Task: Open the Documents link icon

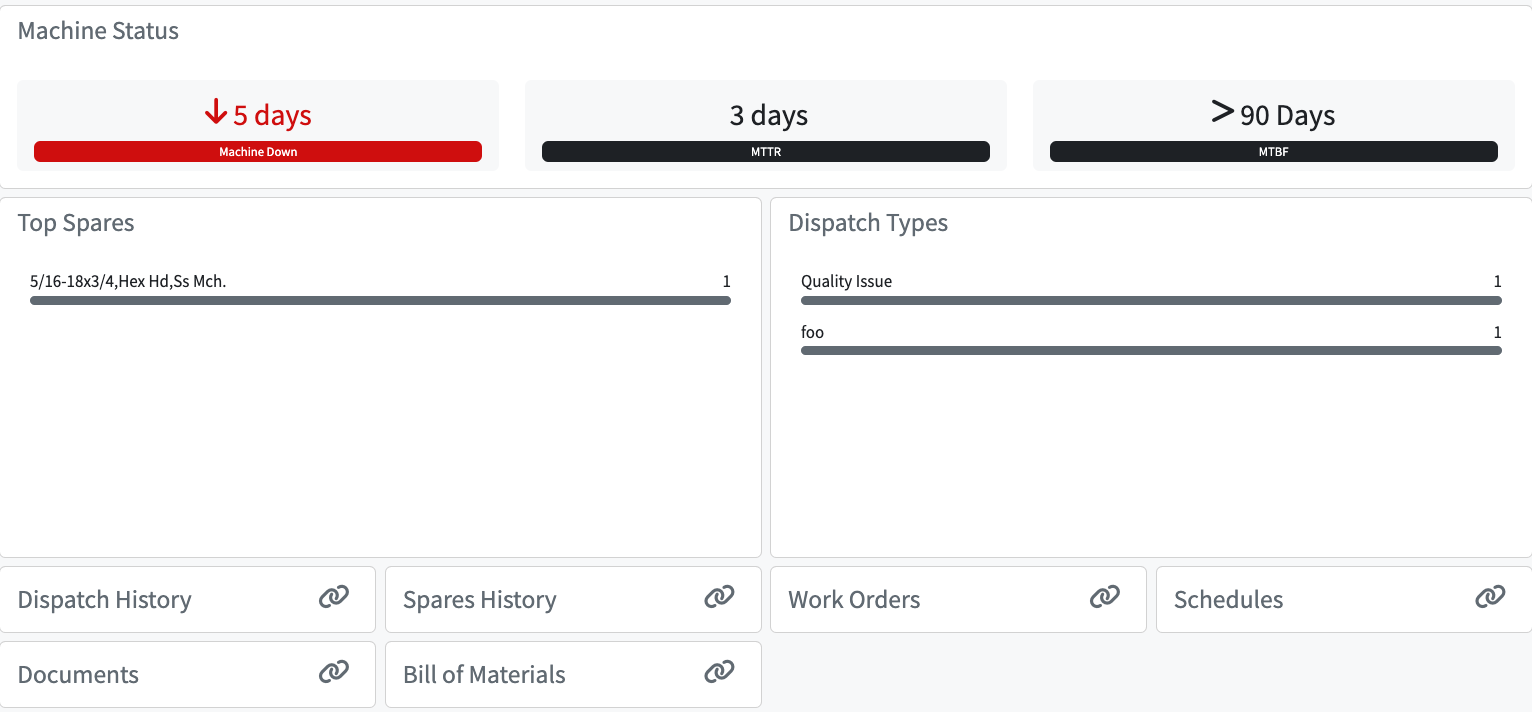Action: [x=334, y=672]
